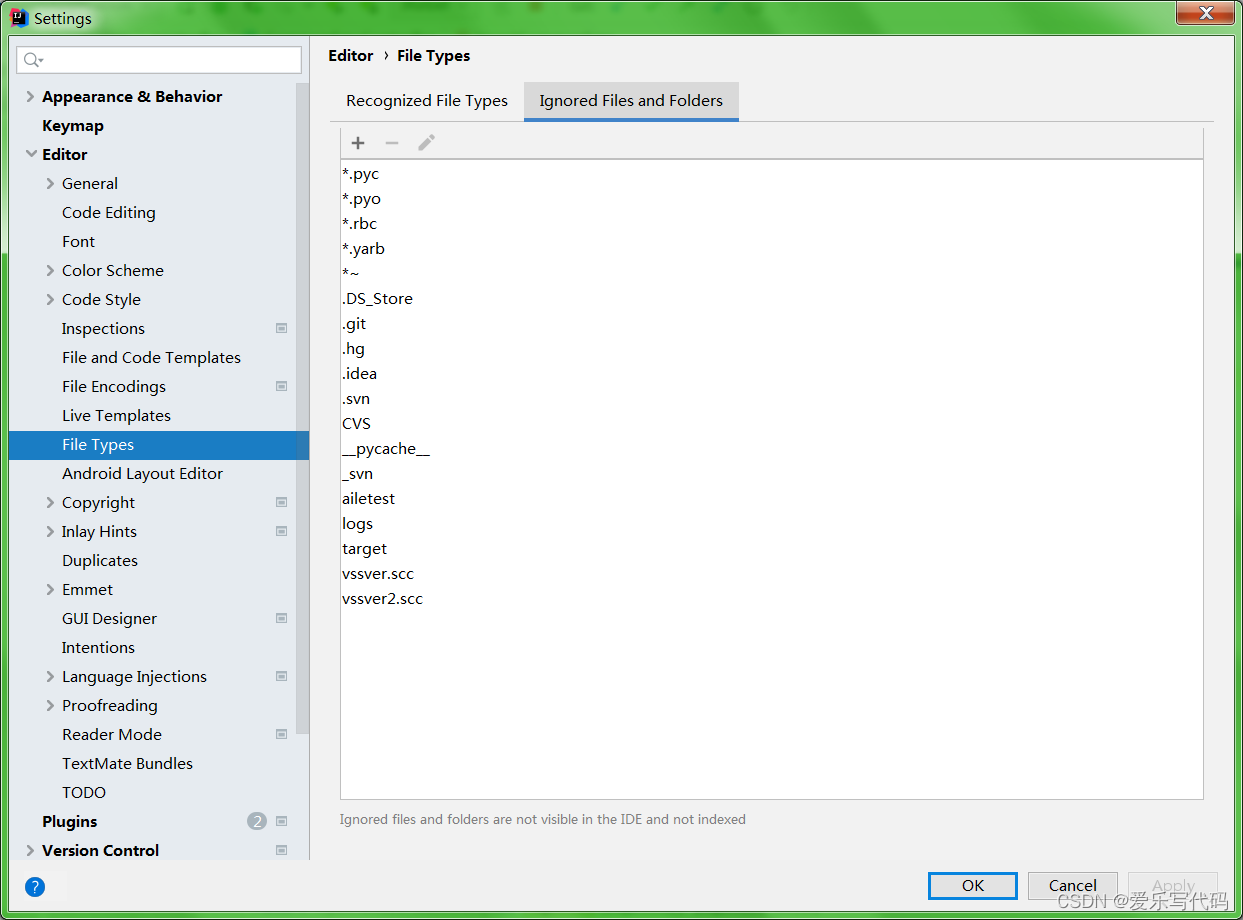This screenshot has width=1243, height=920.
Task: Confirm settings with OK button
Action: pos(973,886)
